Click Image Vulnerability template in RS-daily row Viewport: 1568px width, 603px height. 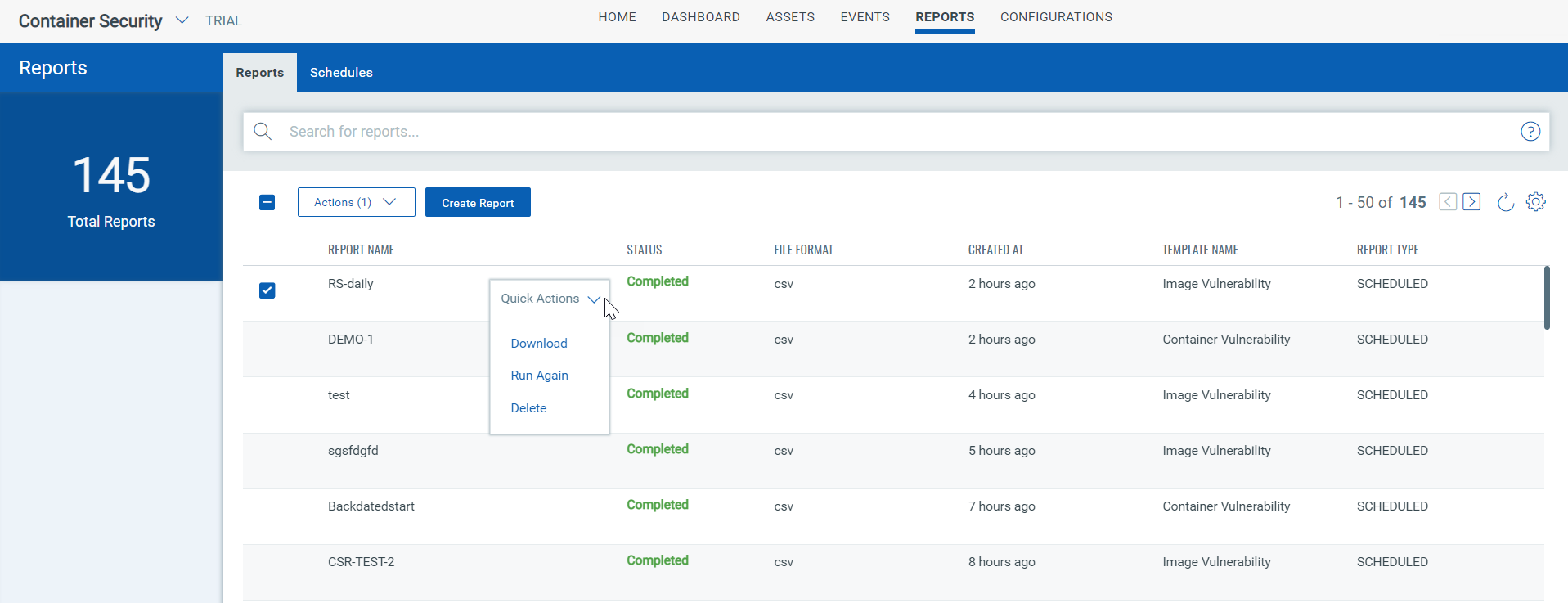tap(1216, 284)
